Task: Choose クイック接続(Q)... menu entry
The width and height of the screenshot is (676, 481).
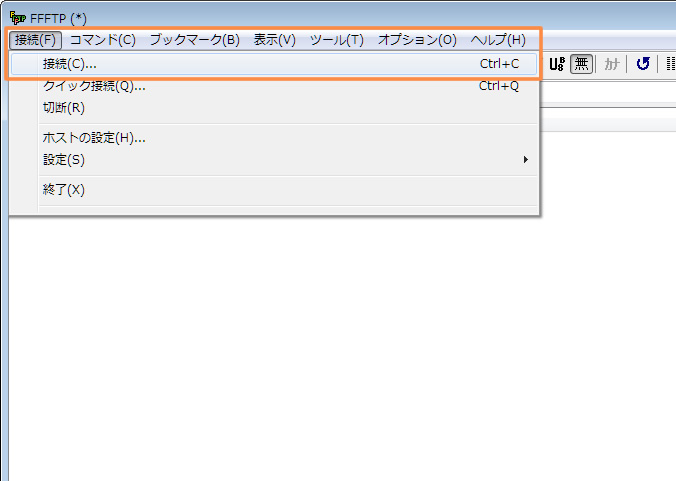Action: [274, 86]
